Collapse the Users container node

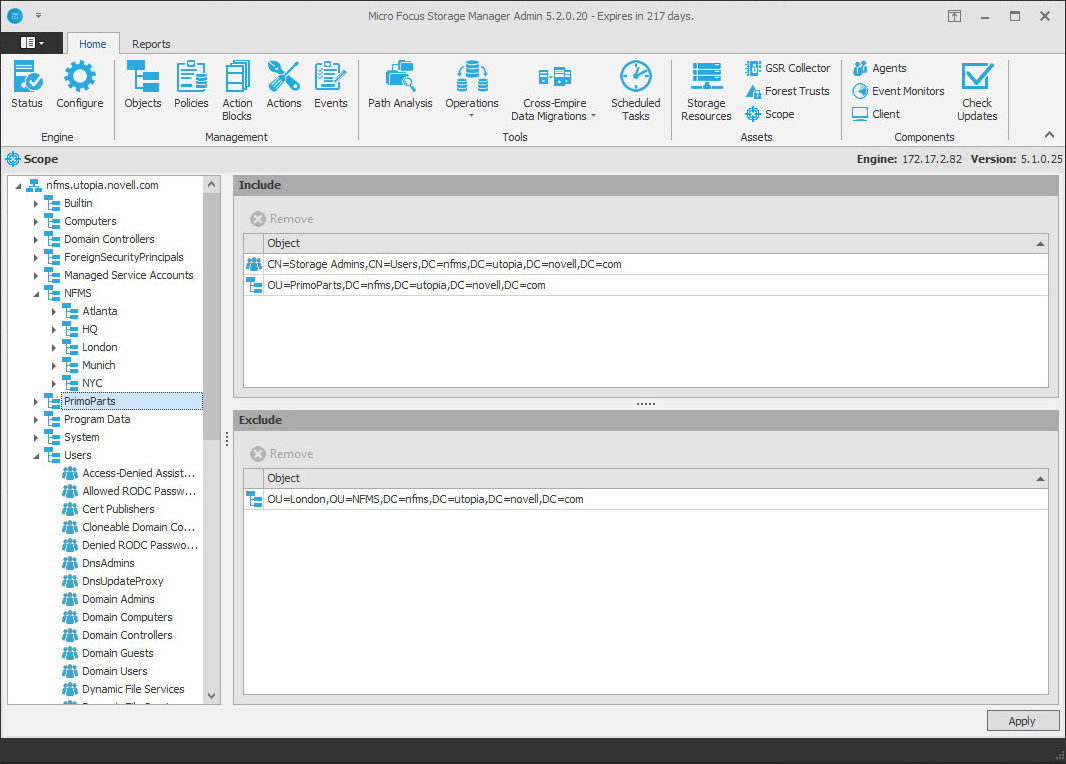point(36,455)
